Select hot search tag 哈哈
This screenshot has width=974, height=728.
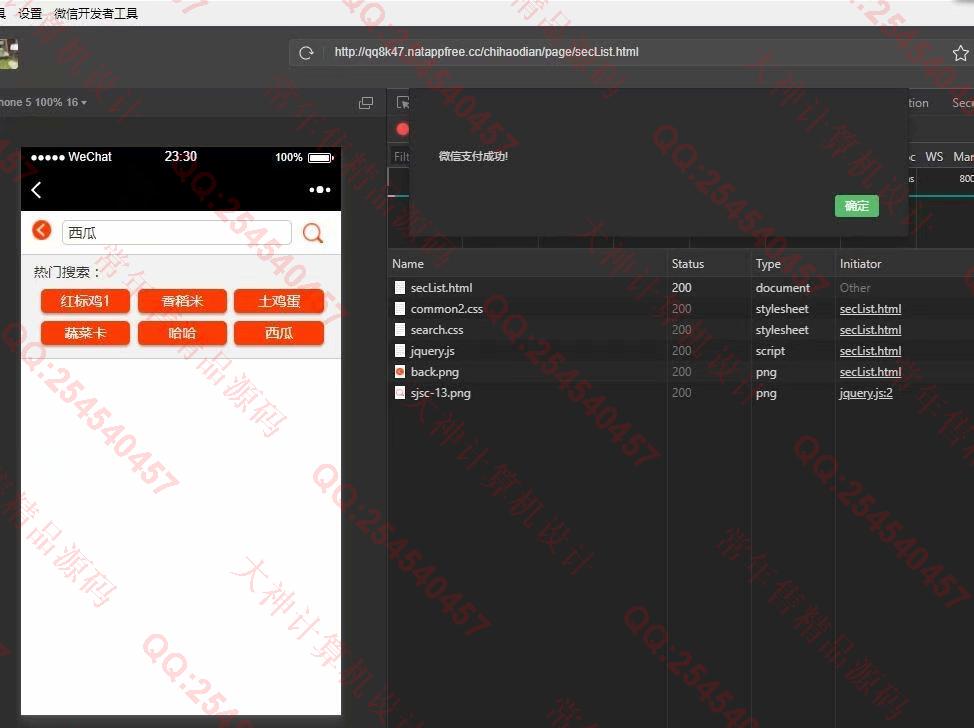pyautogui.click(x=182, y=333)
